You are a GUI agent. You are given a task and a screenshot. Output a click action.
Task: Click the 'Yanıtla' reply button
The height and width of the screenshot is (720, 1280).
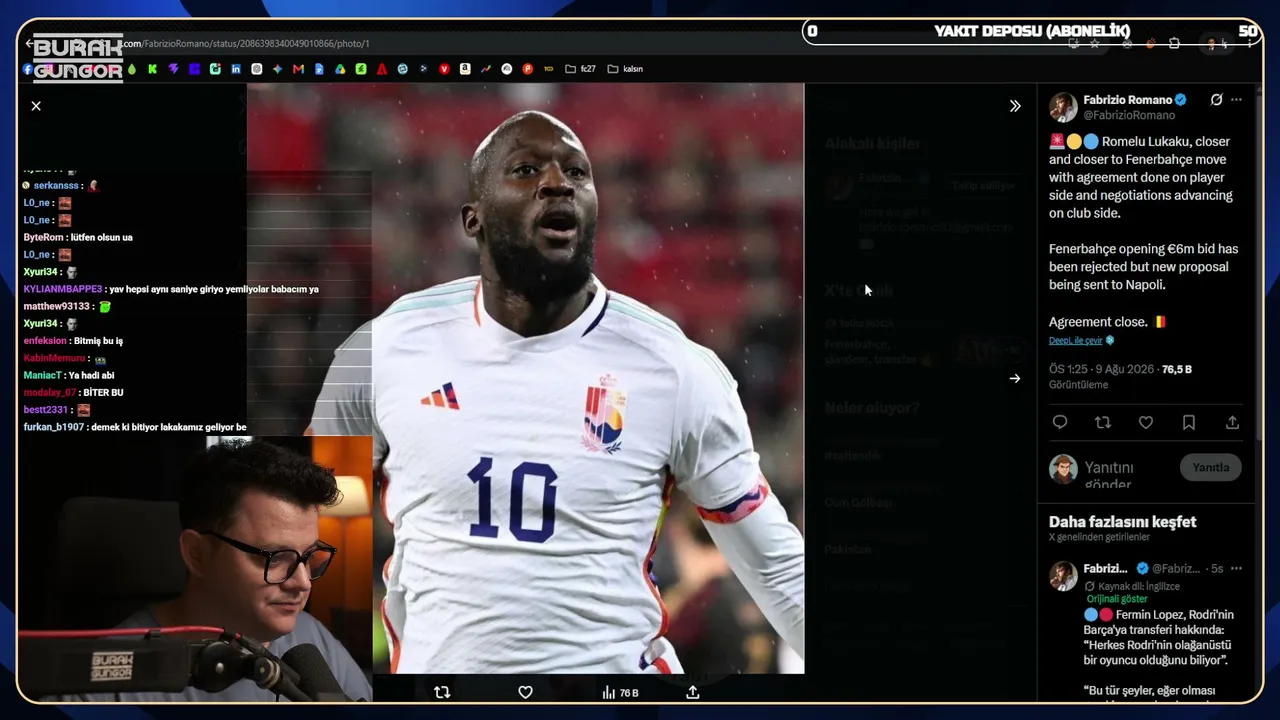1211,468
